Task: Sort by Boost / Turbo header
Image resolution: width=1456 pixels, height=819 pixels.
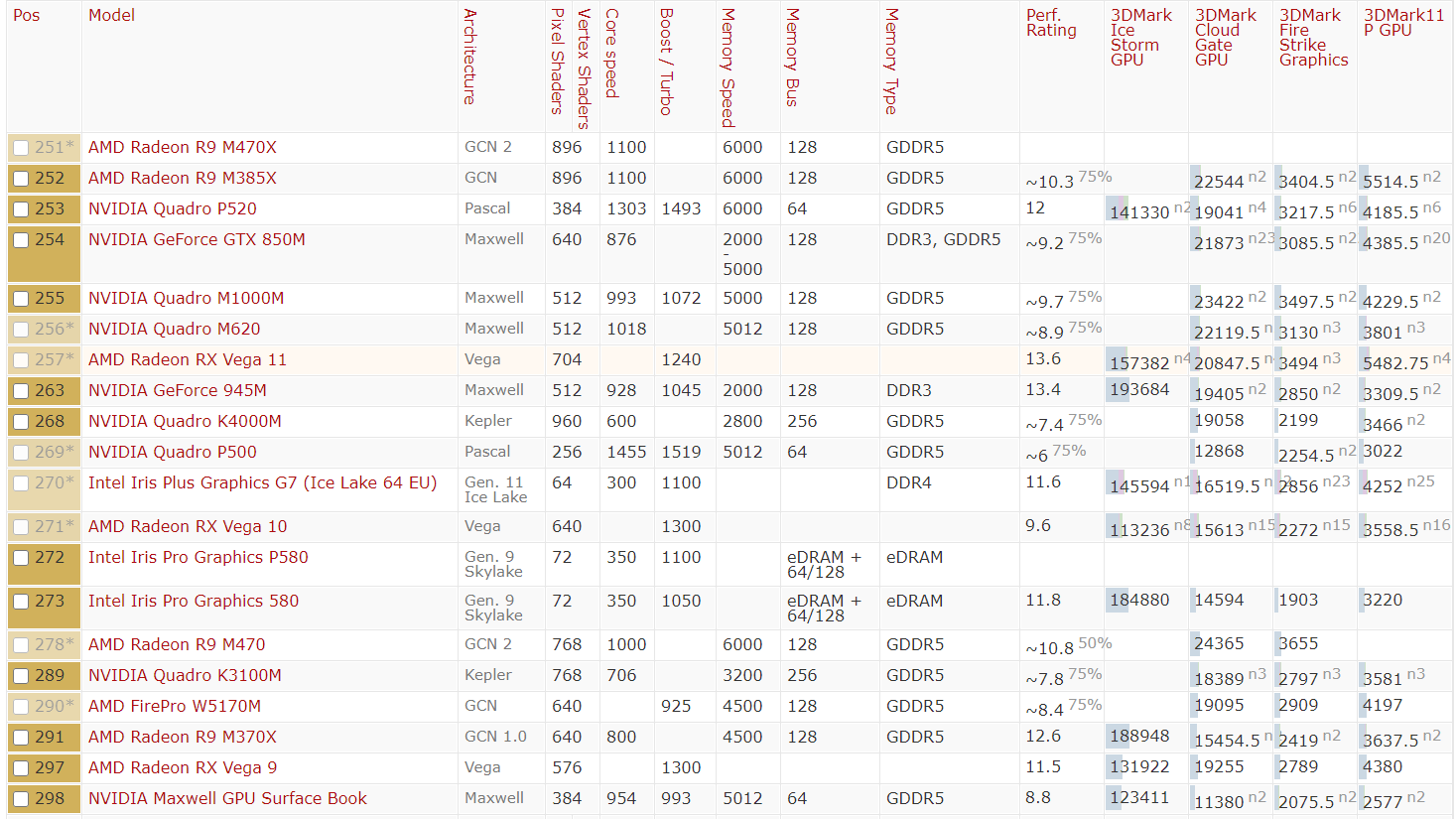Action: (667, 62)
